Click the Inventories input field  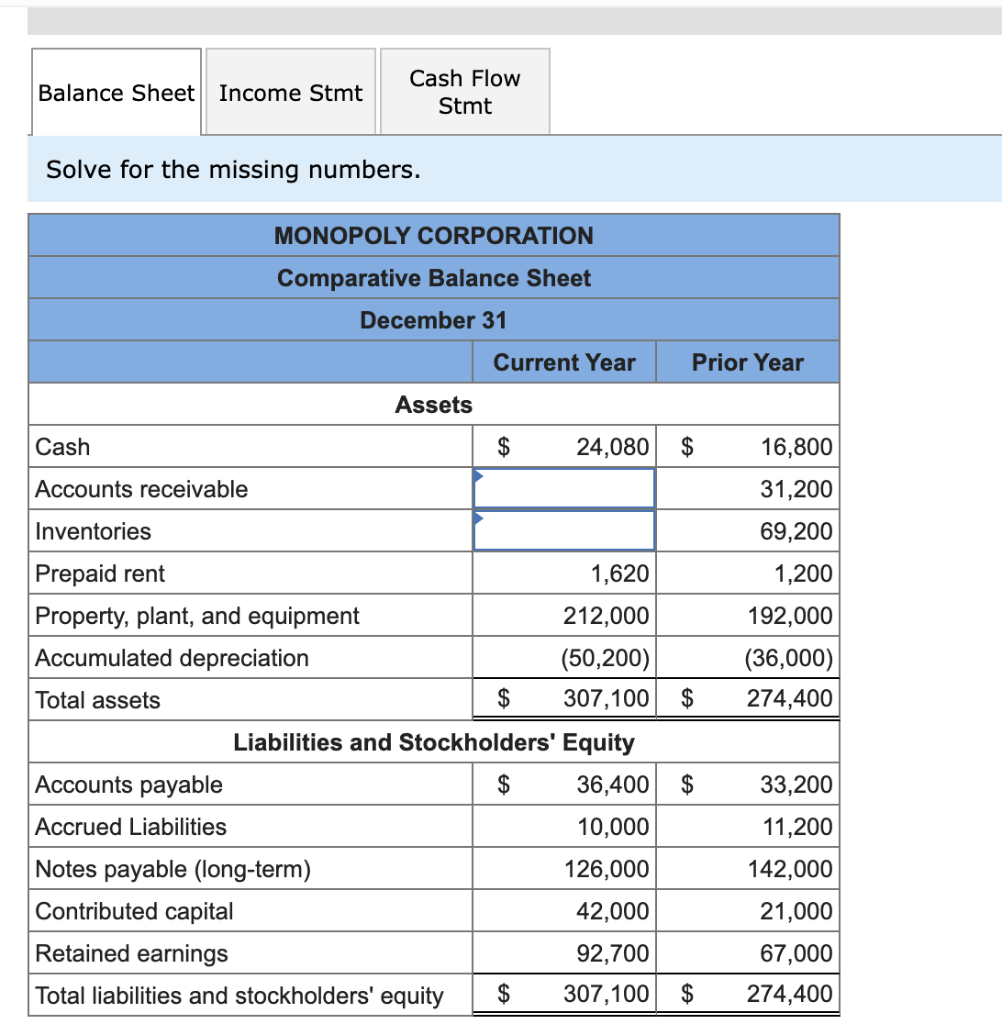pyautogui.click(x=563, y=531)
